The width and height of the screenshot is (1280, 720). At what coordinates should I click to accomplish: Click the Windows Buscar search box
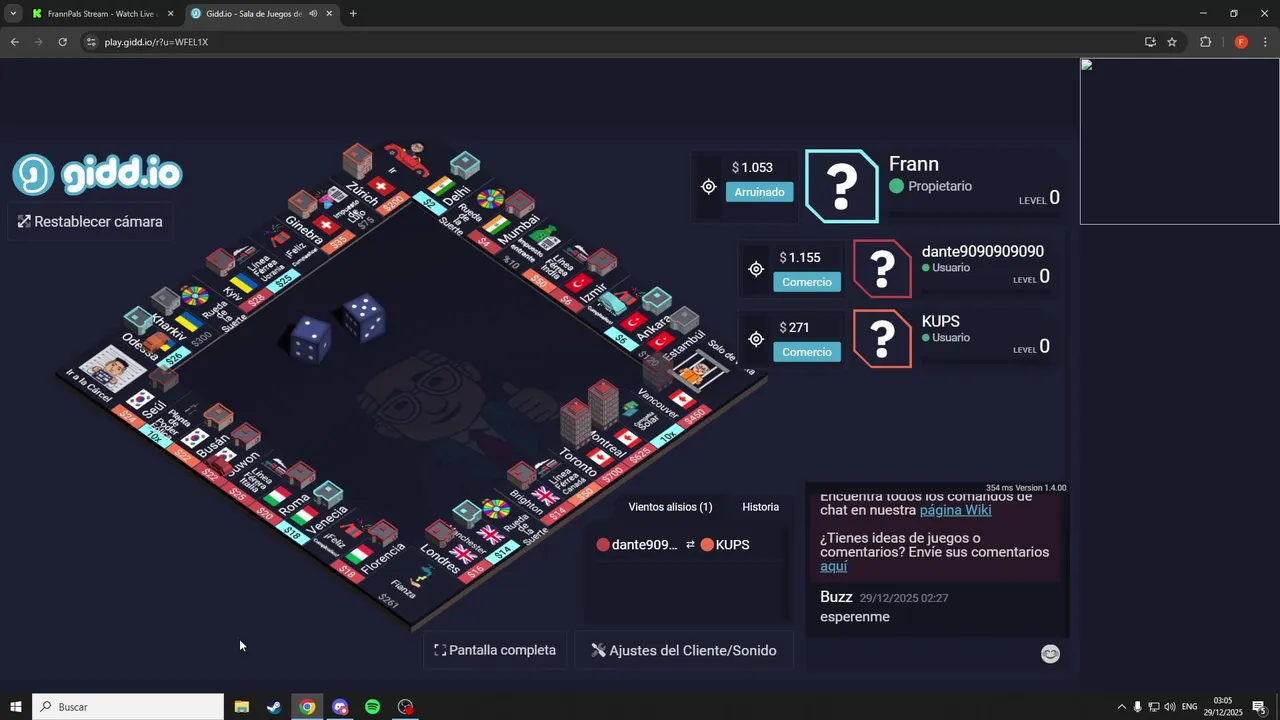pos(128,707)
